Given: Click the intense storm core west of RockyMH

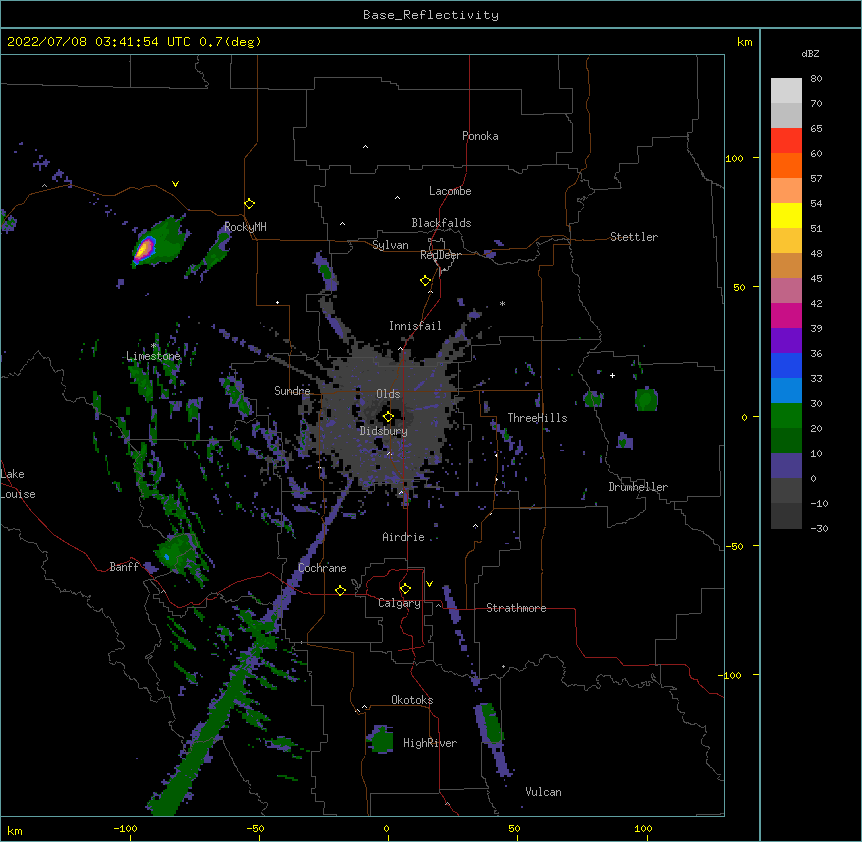Looking at the screenshot, I should (x=144, y=249).
